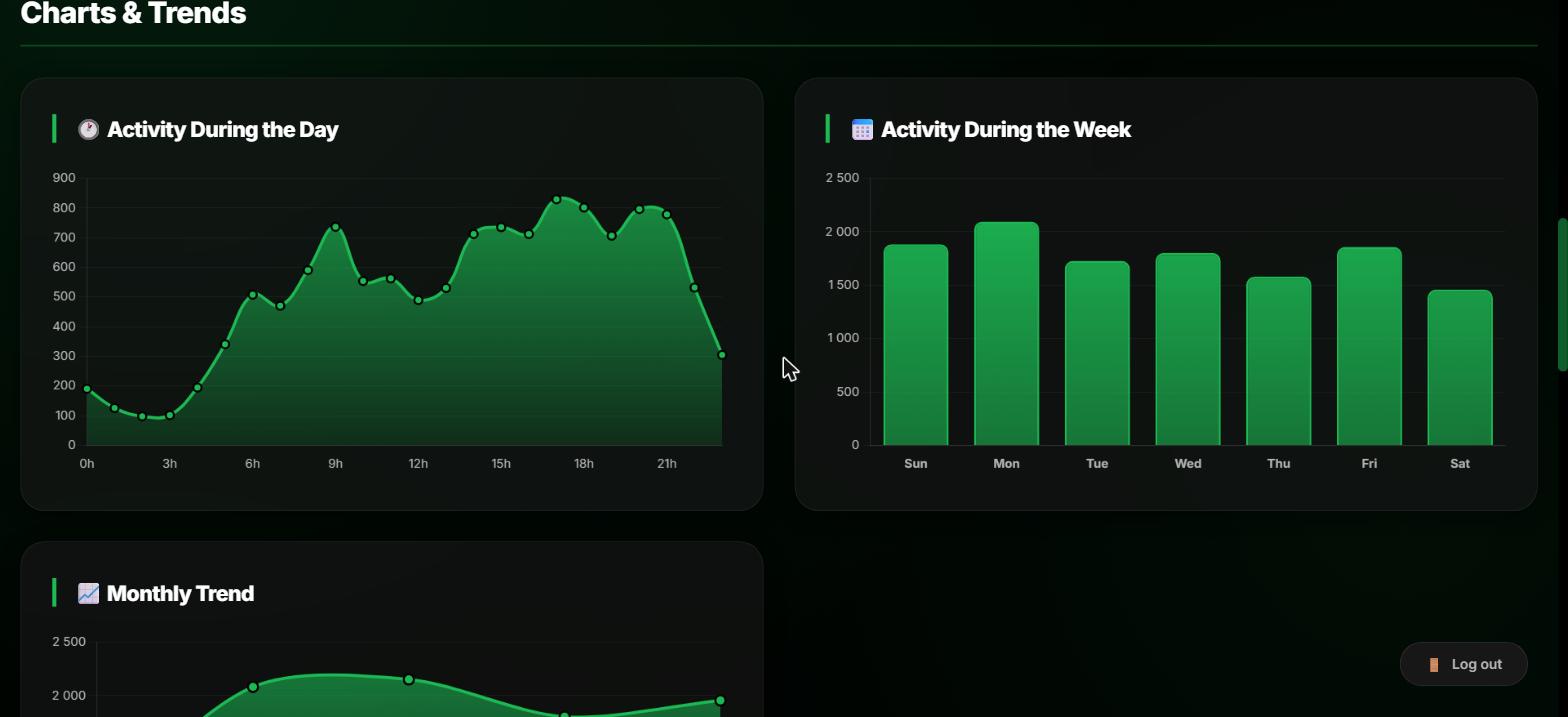Click the Mon axis label
The height and width of the screenshot is (717, 1568).
(x=1007, y=464)
